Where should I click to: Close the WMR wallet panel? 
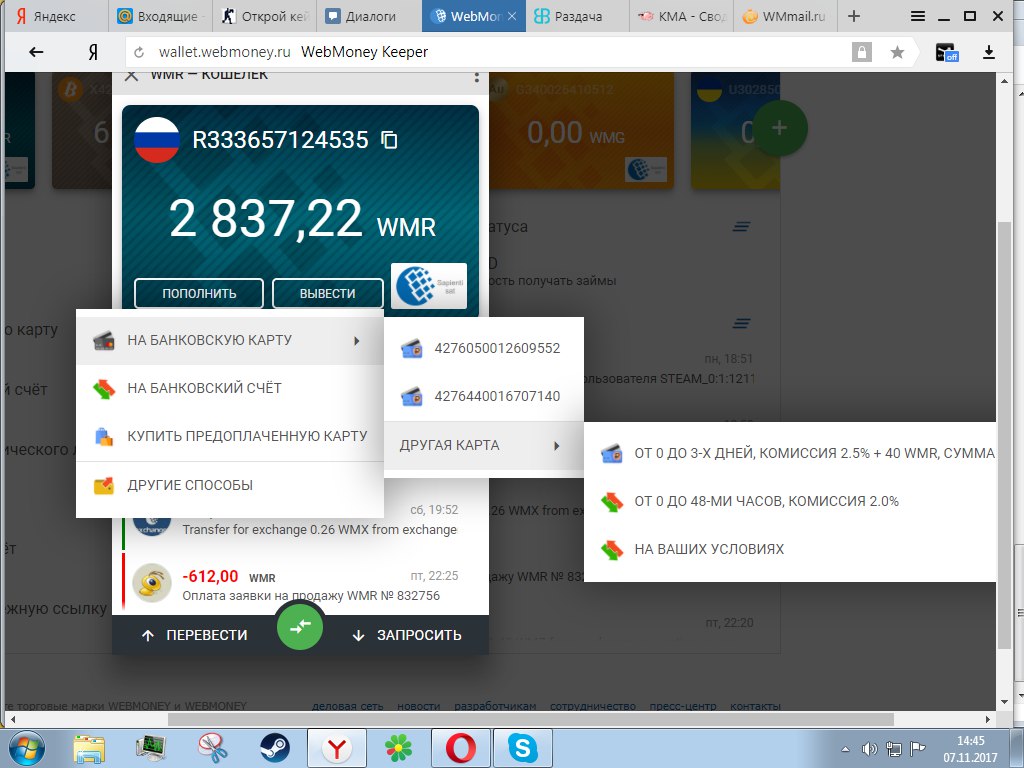[x=131, y=75]
